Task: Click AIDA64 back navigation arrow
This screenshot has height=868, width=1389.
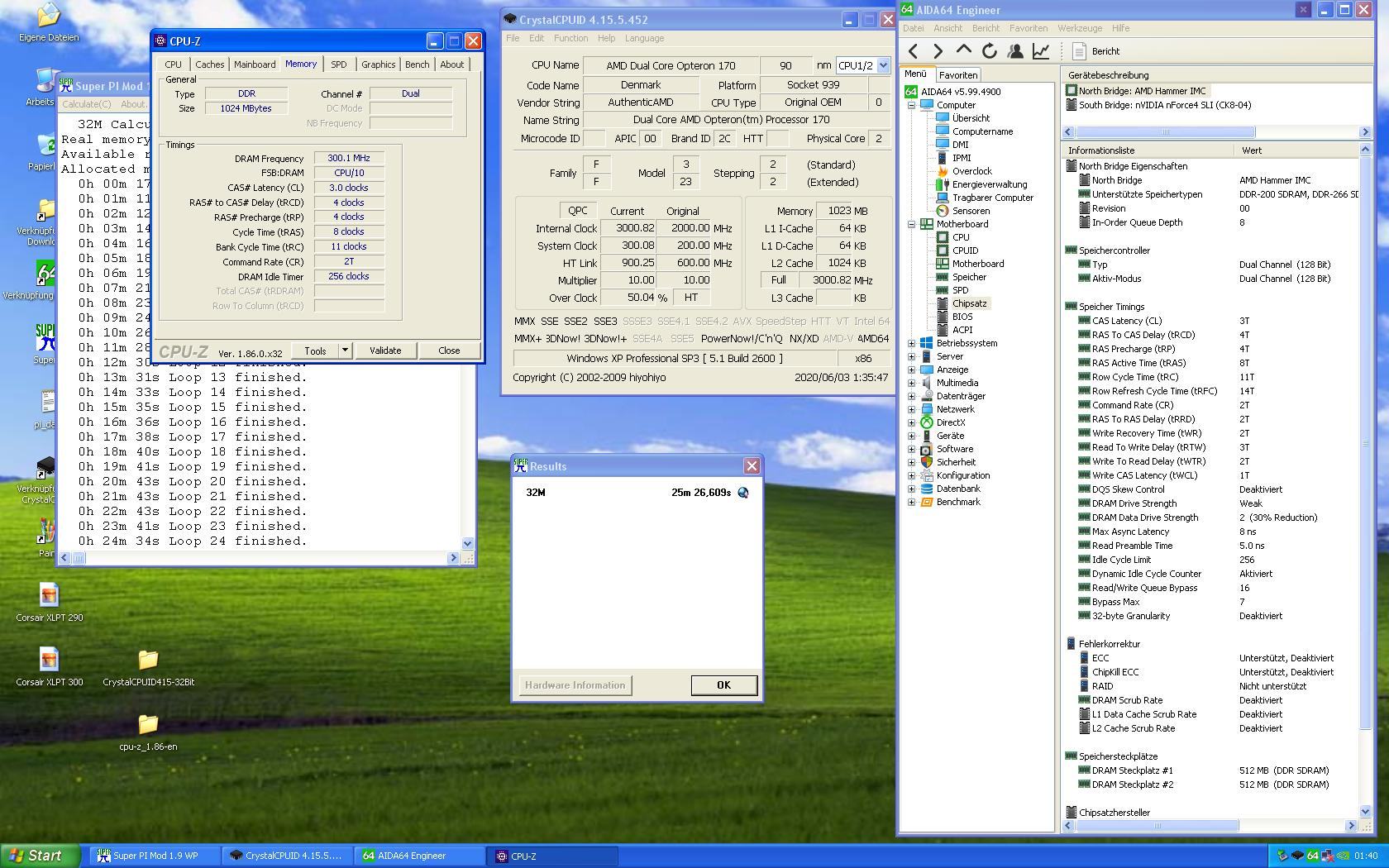Action: click(914, 51)
